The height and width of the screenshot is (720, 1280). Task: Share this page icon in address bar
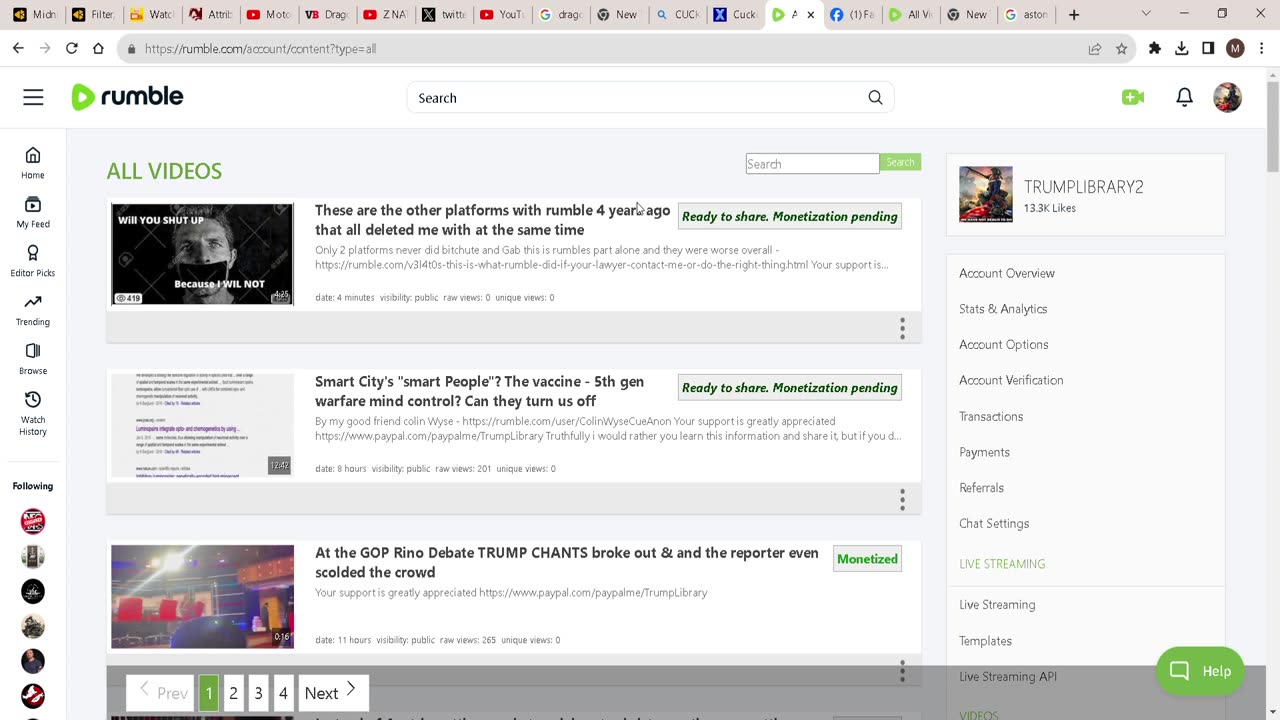(1095, 48)
